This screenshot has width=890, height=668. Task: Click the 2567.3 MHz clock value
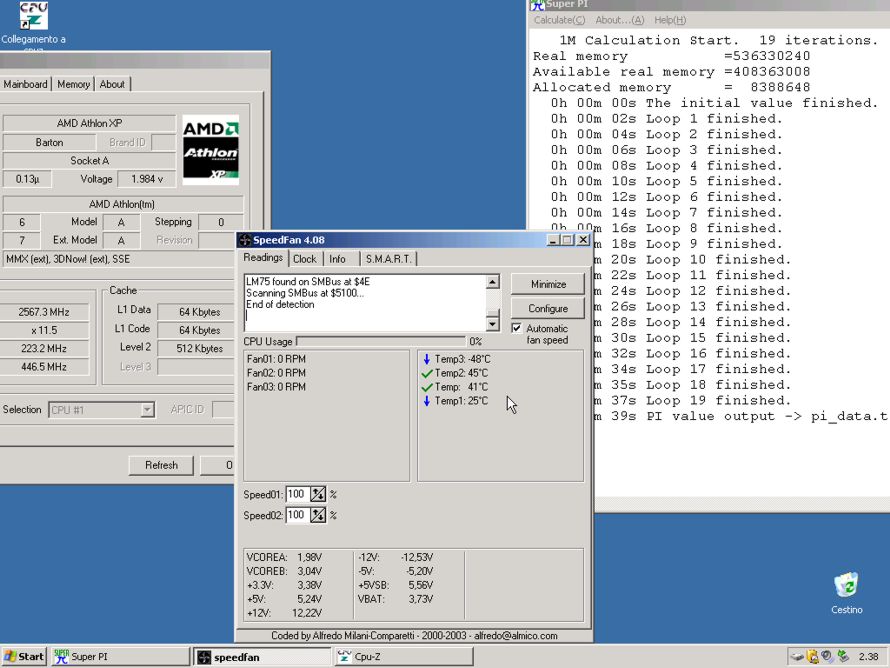coord(44,312)
